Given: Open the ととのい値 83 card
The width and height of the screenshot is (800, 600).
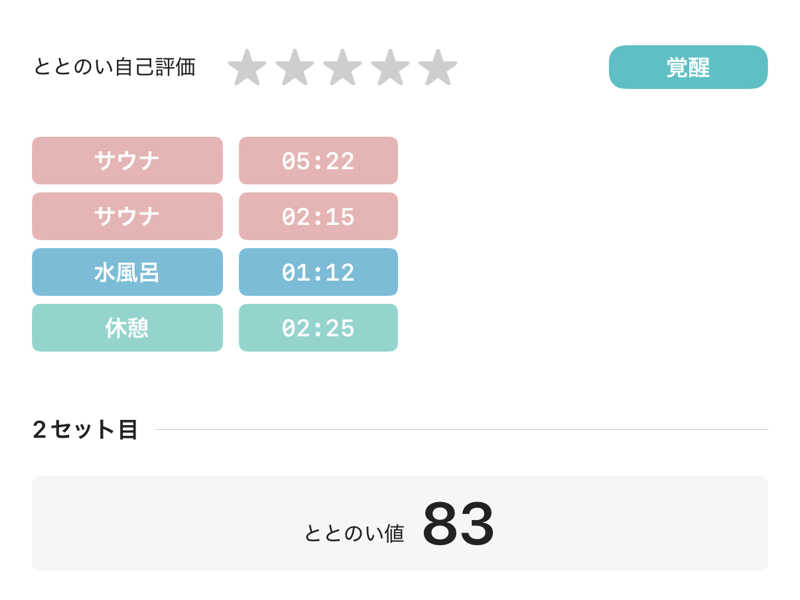Looking at the screenshot, I should pyautogui.click(x=399, y=523).
